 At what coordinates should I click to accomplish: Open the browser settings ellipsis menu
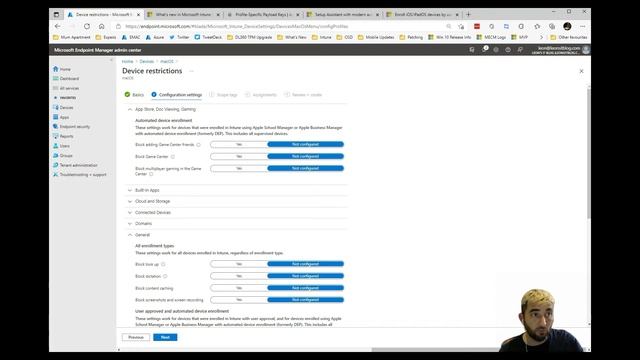pyautogui.click(x=582, y=26)
